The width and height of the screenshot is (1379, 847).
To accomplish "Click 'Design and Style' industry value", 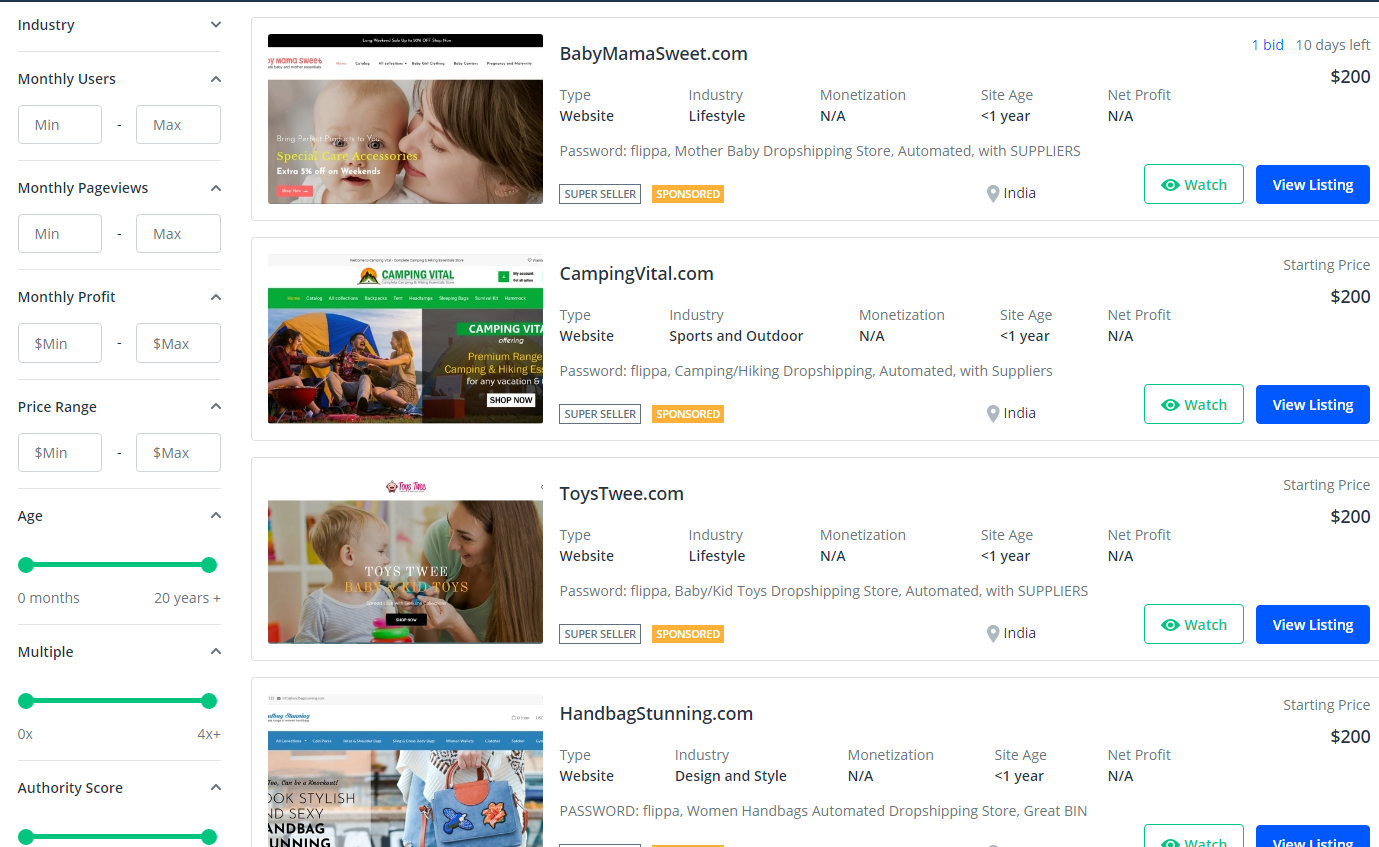I will (x=731, y=776).
